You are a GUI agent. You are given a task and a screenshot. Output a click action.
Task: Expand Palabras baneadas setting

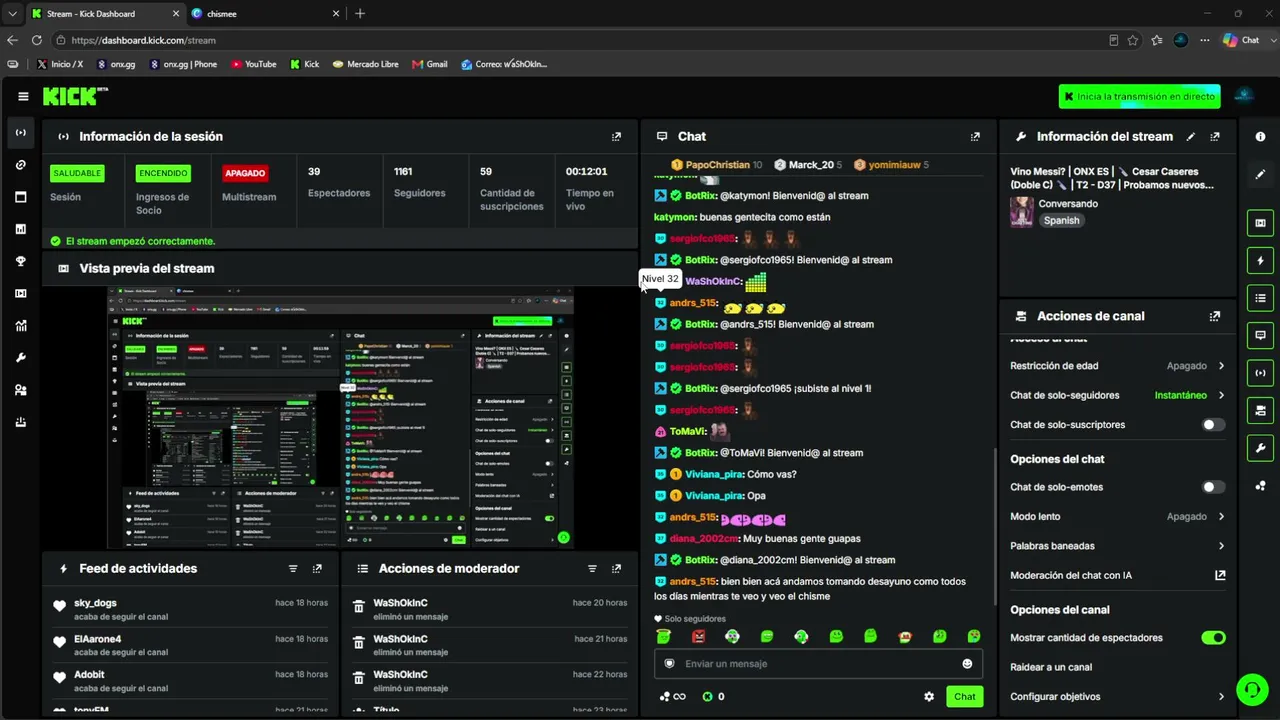coord(1117,546)
